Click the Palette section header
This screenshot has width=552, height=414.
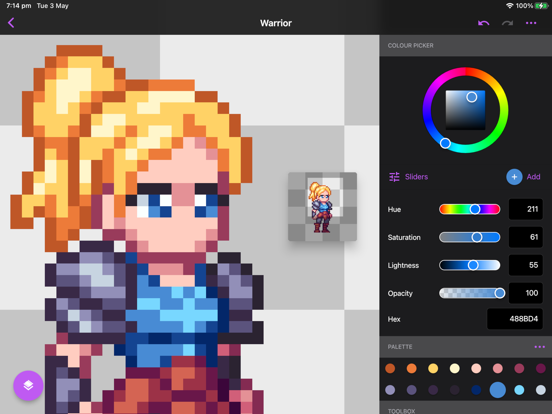466,347
